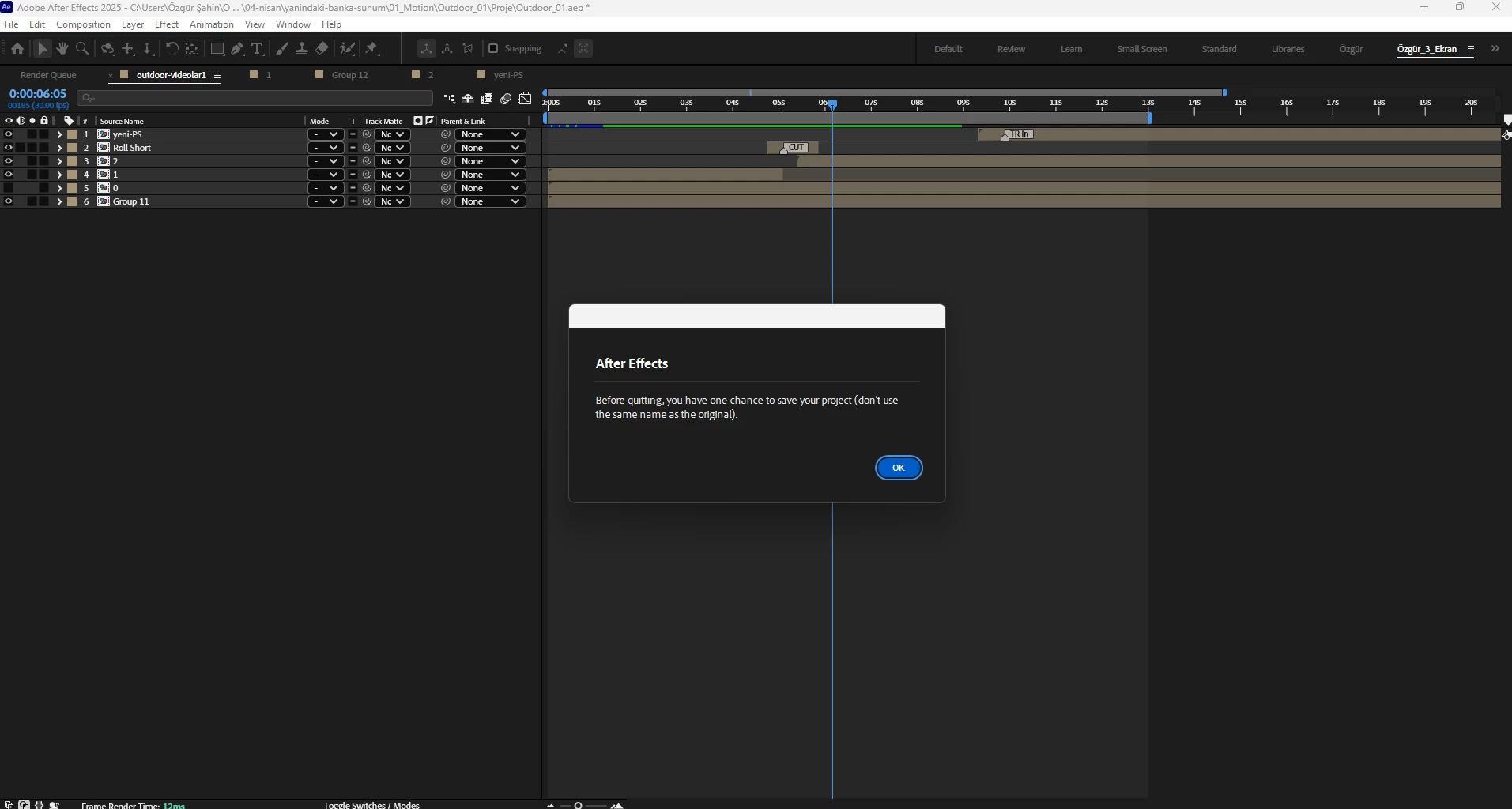Click Toggle Switches / Modes button
This screenshot has height=809, width=1512.
[x=371, y=805]
